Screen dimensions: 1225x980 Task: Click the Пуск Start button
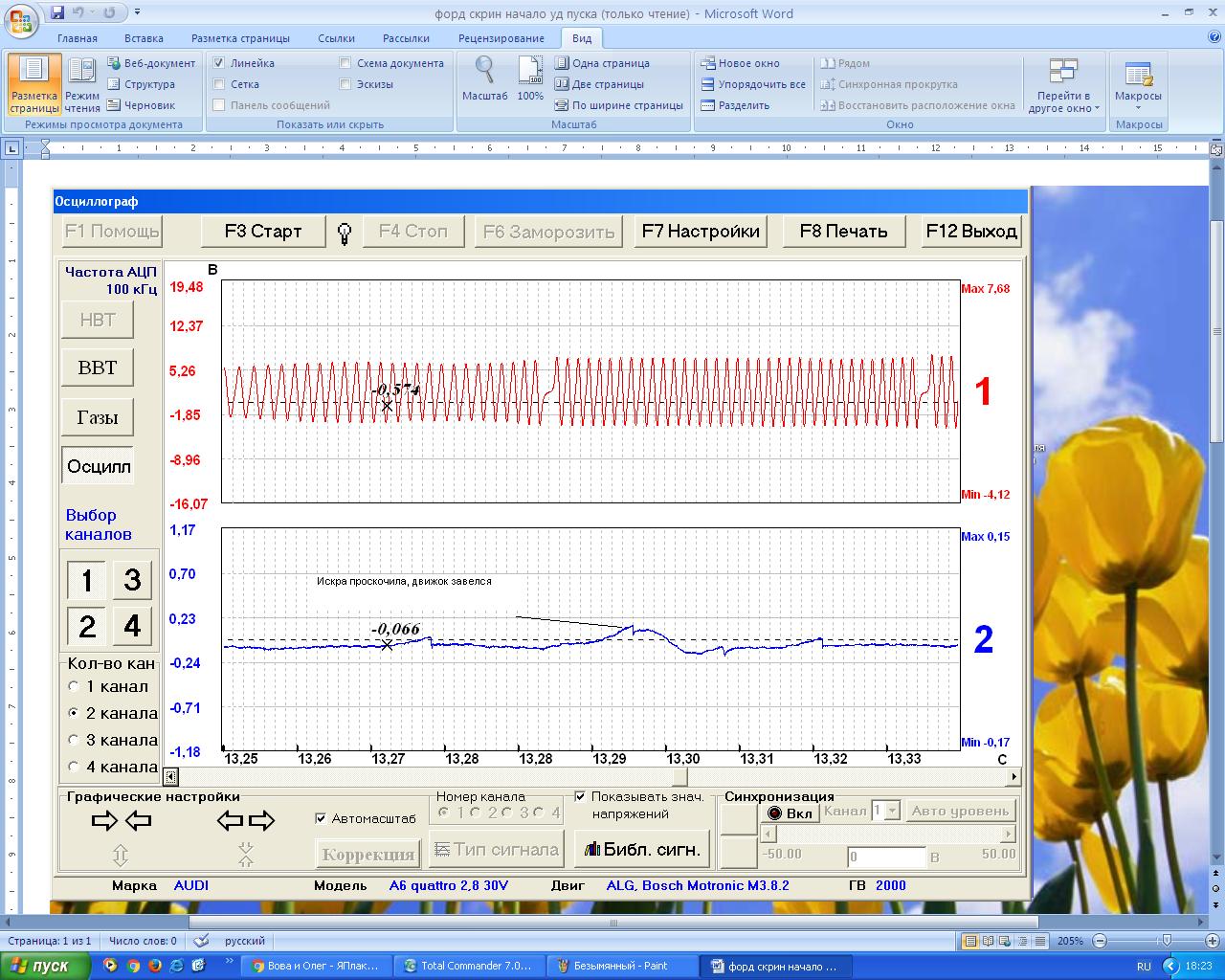(x=46, y=966)
